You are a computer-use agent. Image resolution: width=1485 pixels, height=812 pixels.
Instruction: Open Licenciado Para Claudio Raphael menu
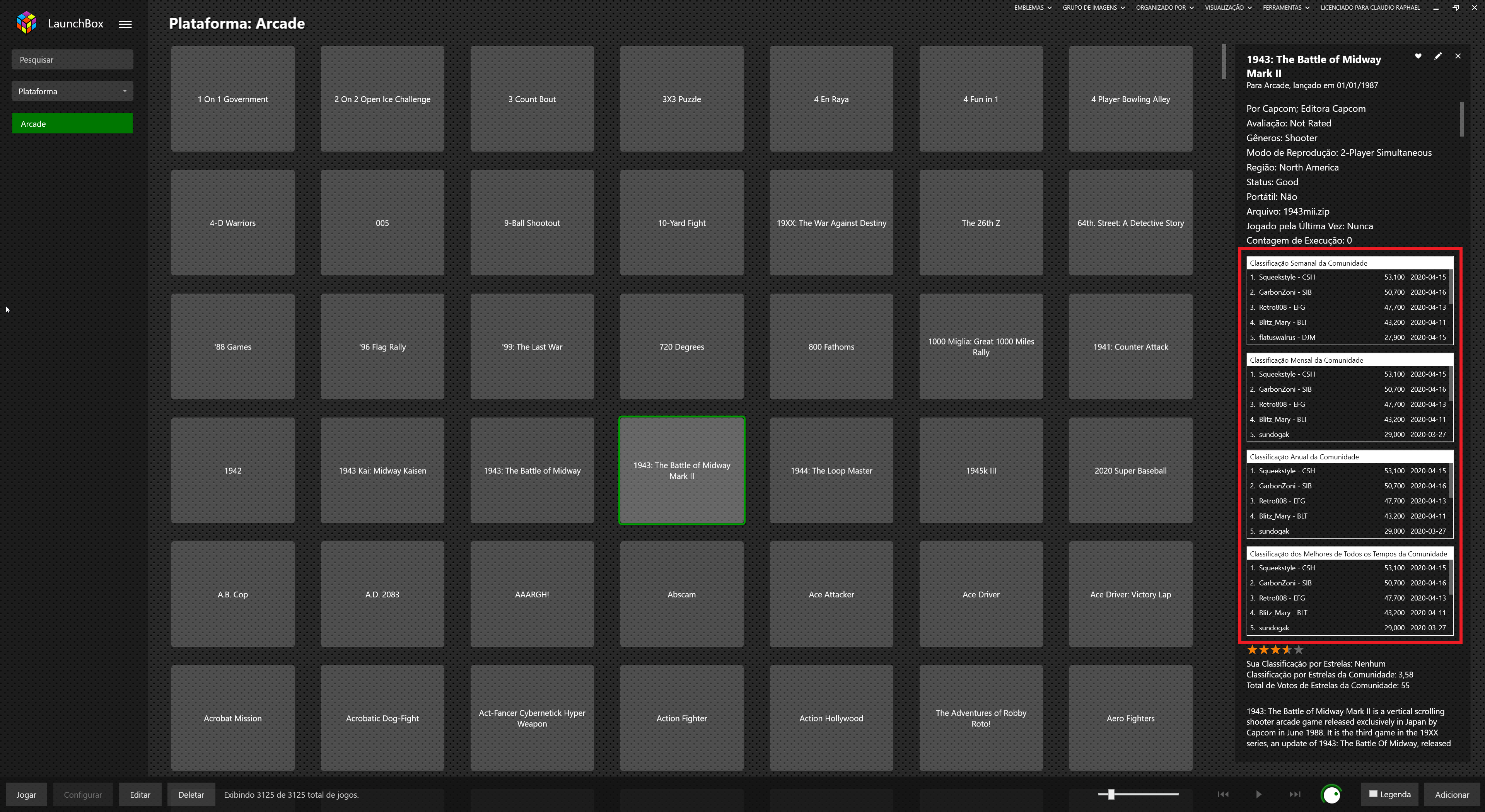pyautogui.click(x=1370, y=7)
